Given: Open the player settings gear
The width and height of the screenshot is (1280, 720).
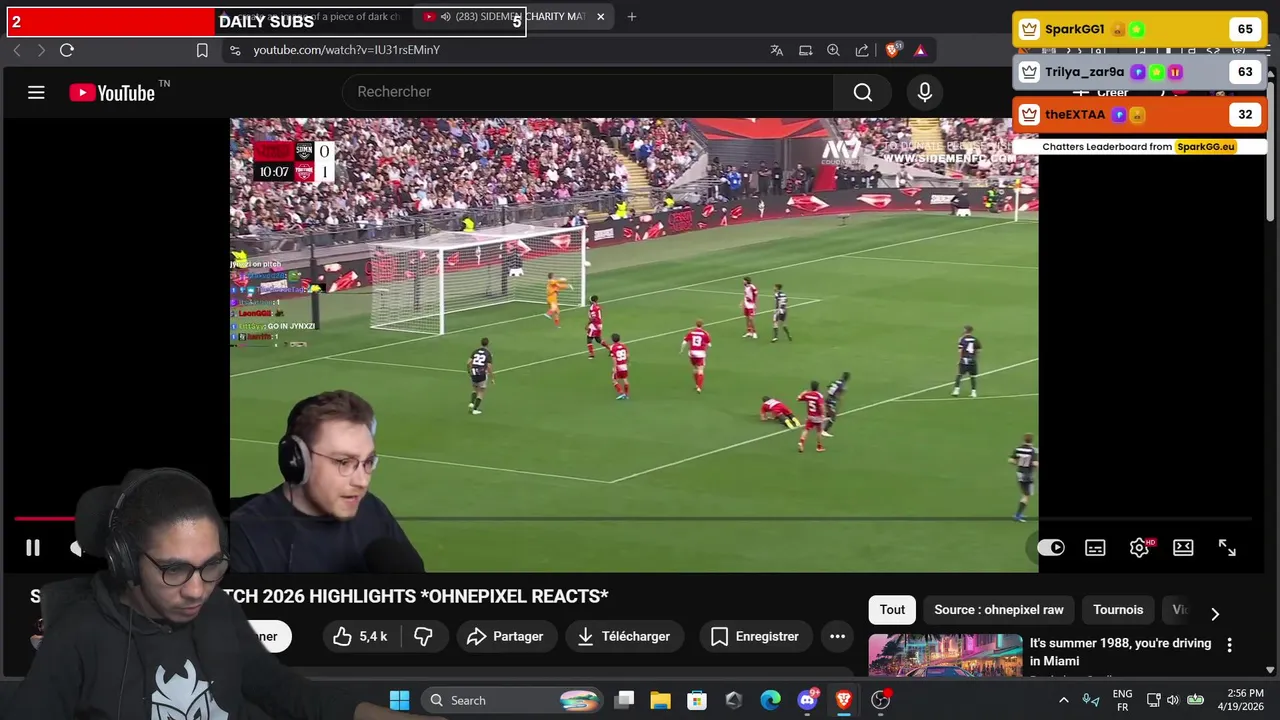Looking at the screenshot, I should click(1139, 547).
